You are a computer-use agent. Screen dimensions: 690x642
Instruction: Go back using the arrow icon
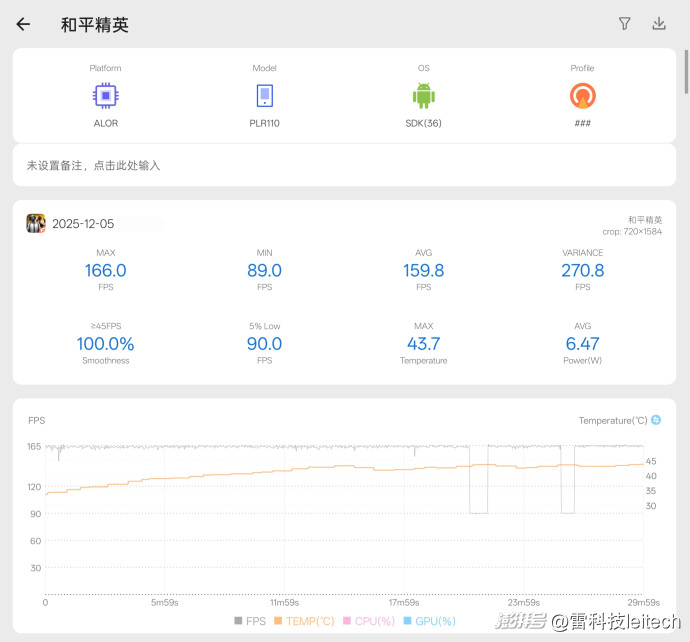pyautogui.click(x=23, y=24)
